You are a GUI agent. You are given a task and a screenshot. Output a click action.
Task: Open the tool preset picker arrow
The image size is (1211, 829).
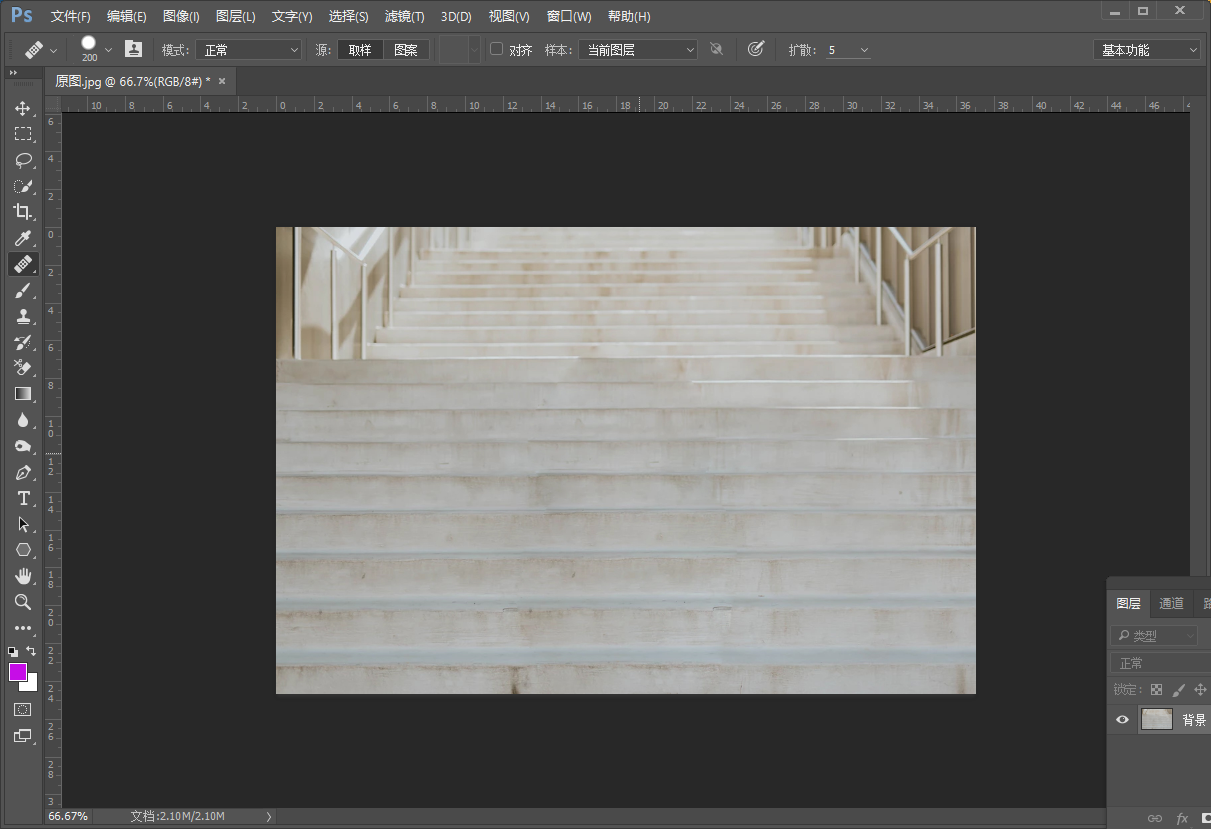[53, 50]
